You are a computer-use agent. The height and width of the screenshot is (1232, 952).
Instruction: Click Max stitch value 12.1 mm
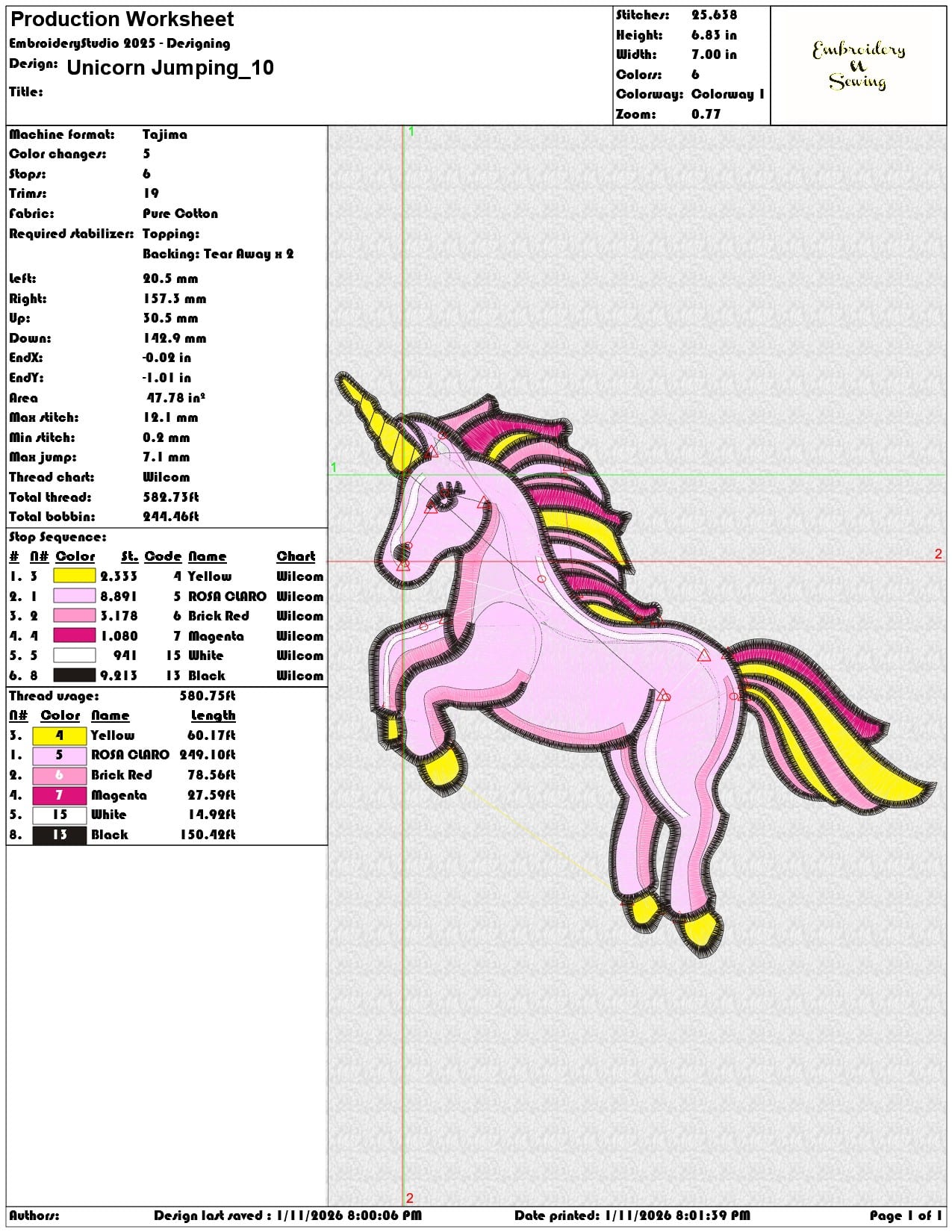click(x=170, y=417)
